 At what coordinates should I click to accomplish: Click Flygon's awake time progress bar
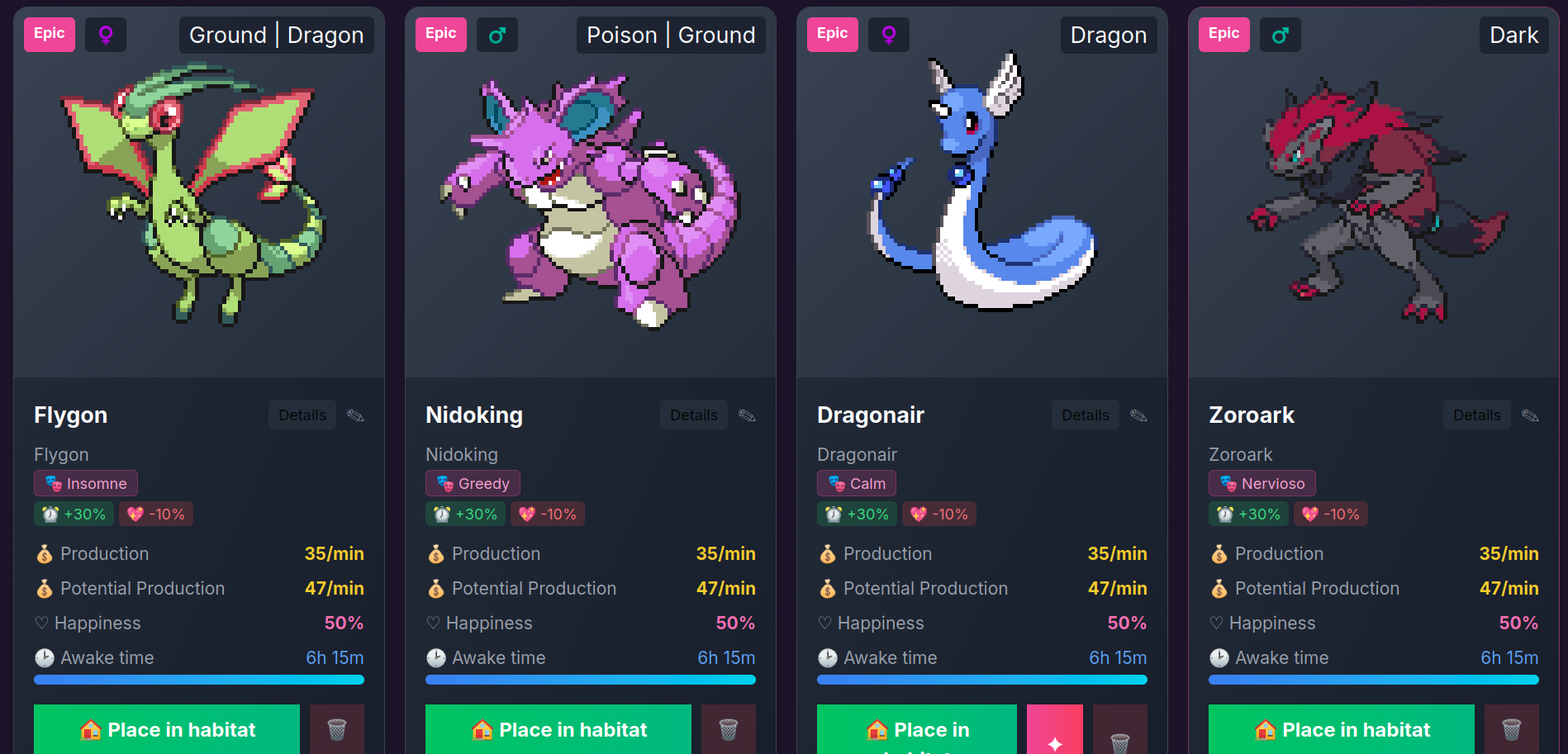point(199,680)
